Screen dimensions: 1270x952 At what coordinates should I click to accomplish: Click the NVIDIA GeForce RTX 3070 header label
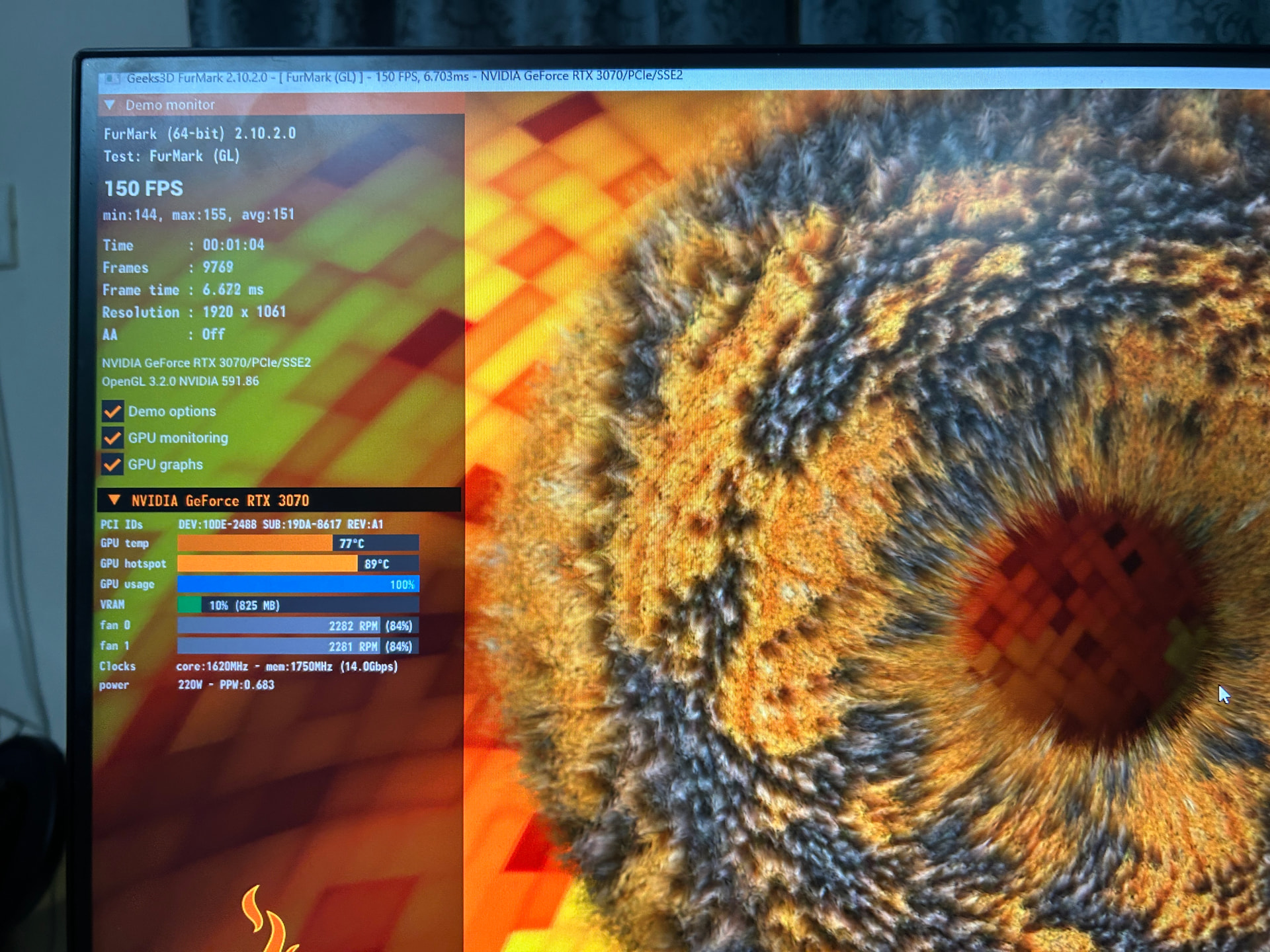point(220,500)
